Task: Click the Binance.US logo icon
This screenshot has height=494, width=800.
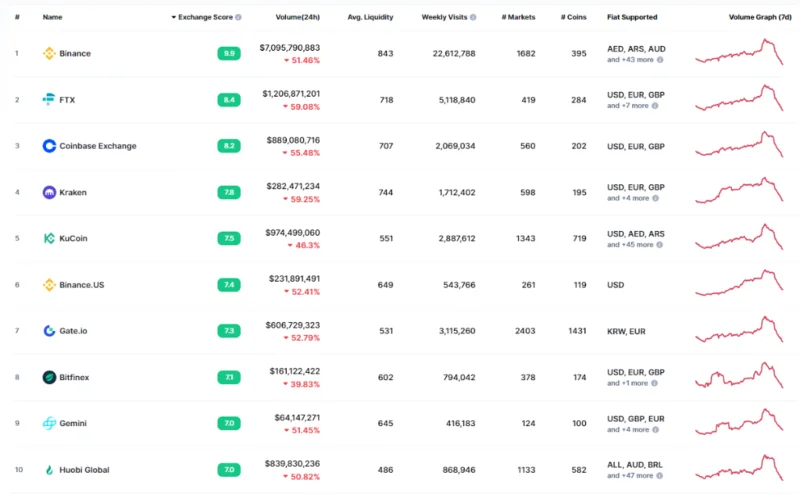Action: tap(49, 285)
